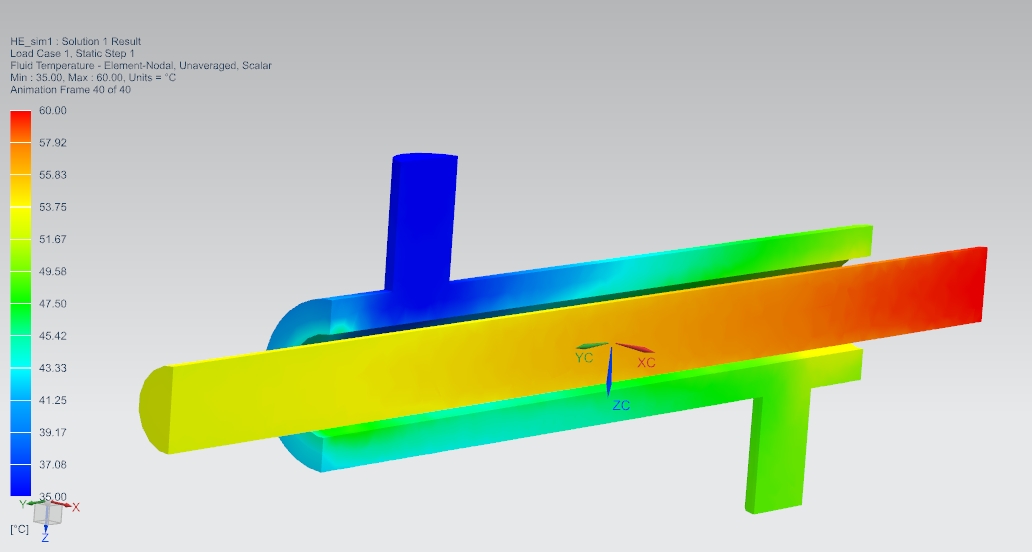Click the 43.33 legend value
1032x552 pixels.
pos(53,368)
